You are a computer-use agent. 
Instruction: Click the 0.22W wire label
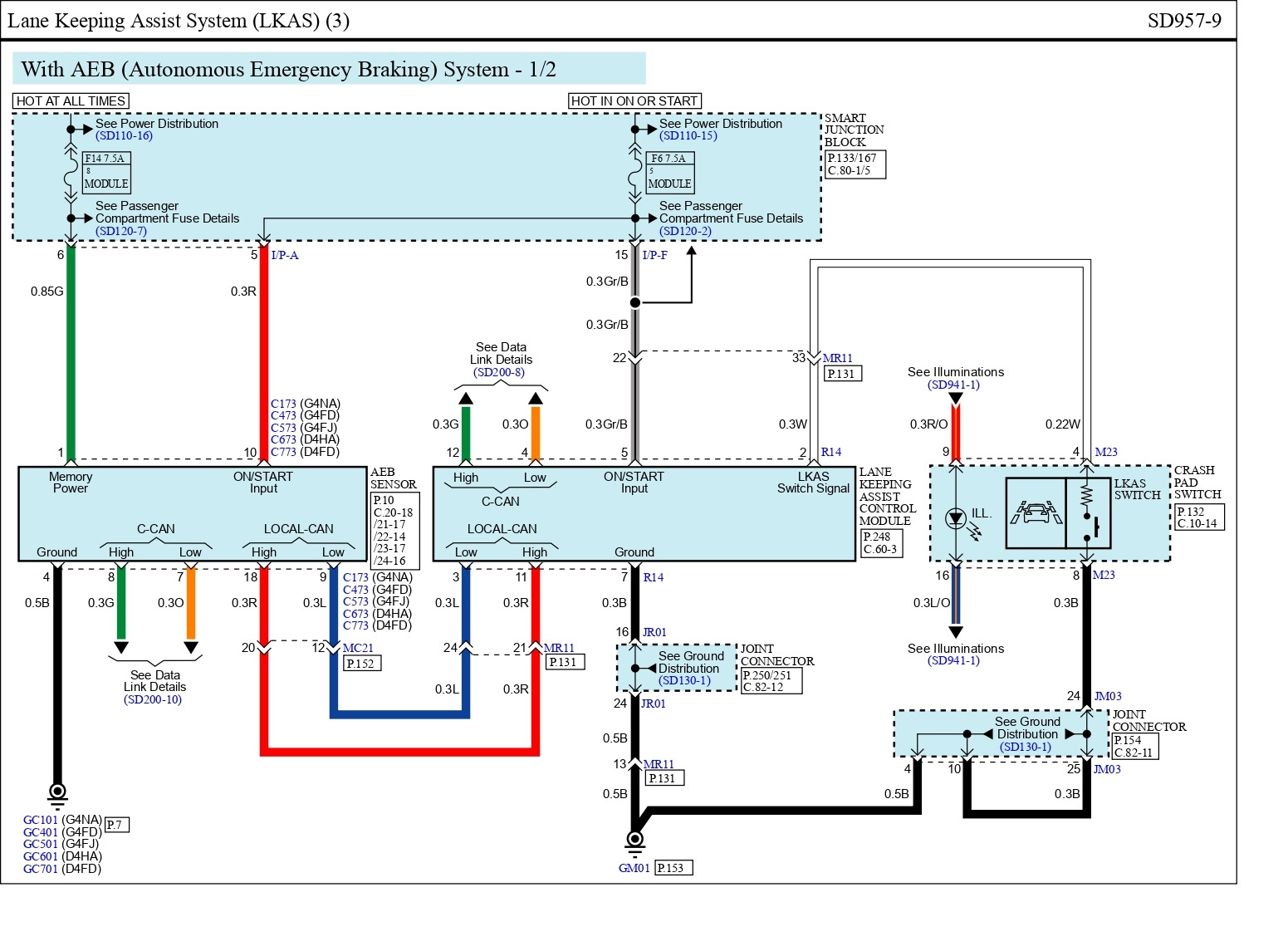pyautogui.click(x=1062, y=424)
